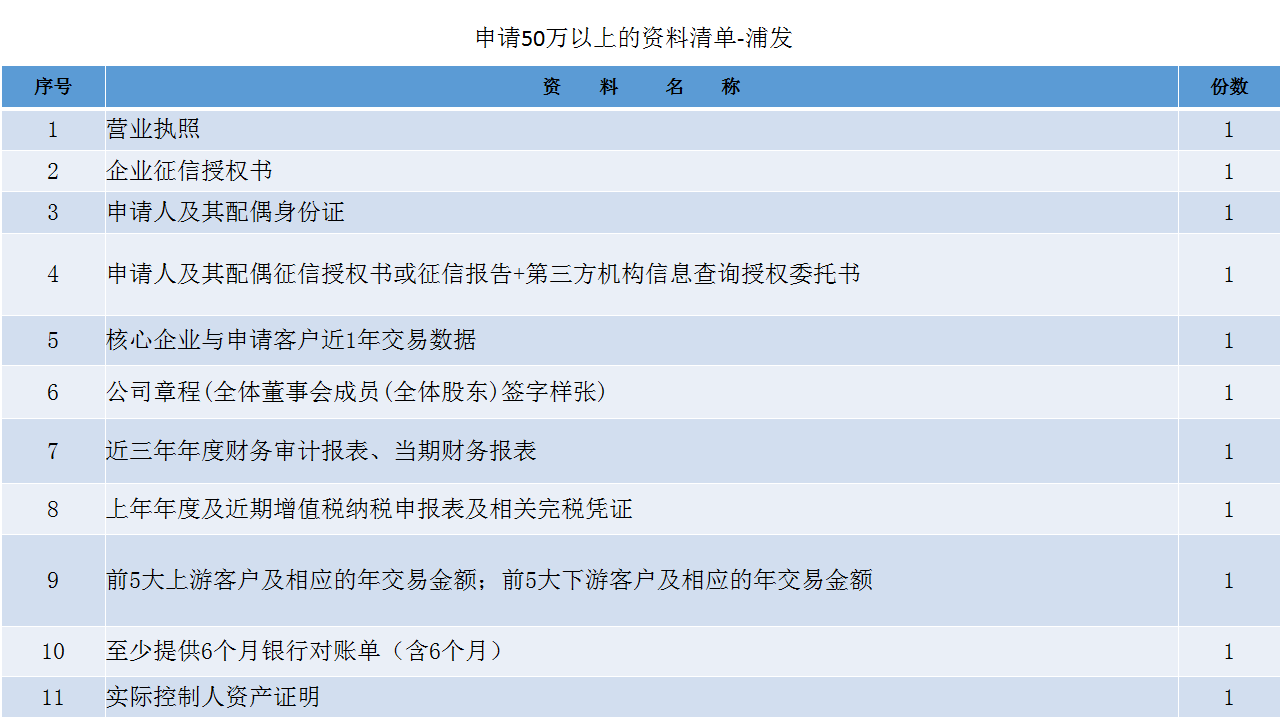Select the 份数 value for 实际控制人资产证明

1229,698
